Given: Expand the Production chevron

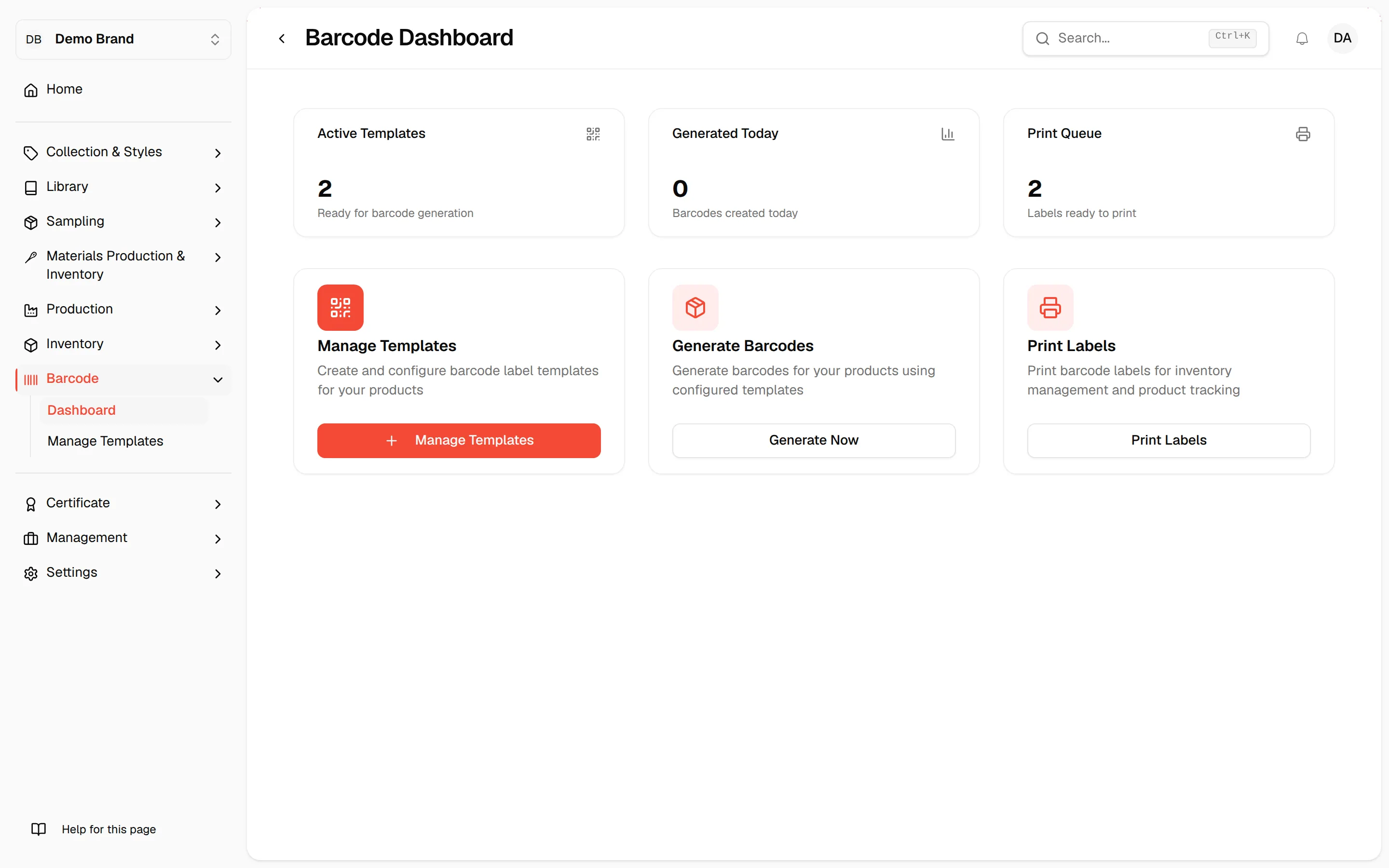Looking at the screenshot, I should 218,310.
